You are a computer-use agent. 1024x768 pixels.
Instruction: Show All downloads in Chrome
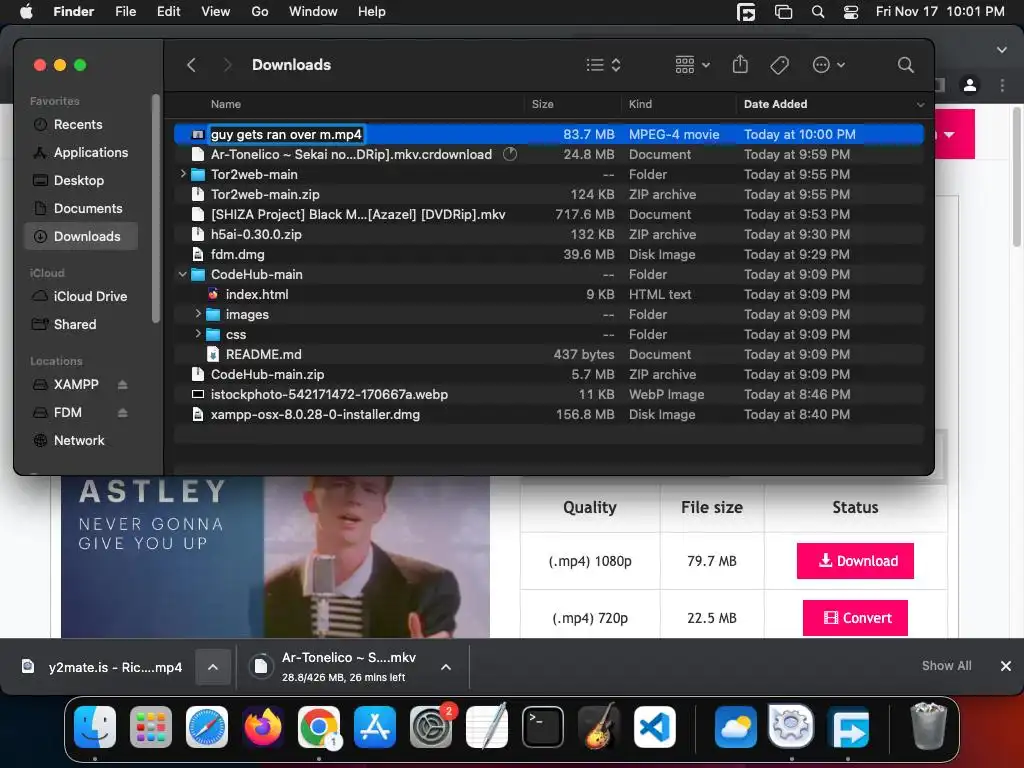click(x=946, y=665)
